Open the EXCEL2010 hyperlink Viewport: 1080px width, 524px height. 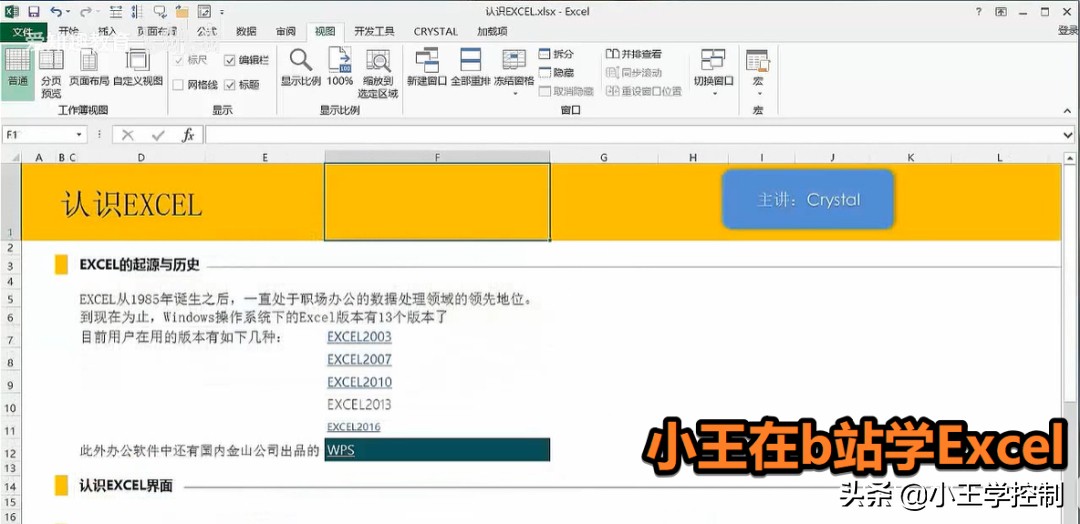(359, 382)
